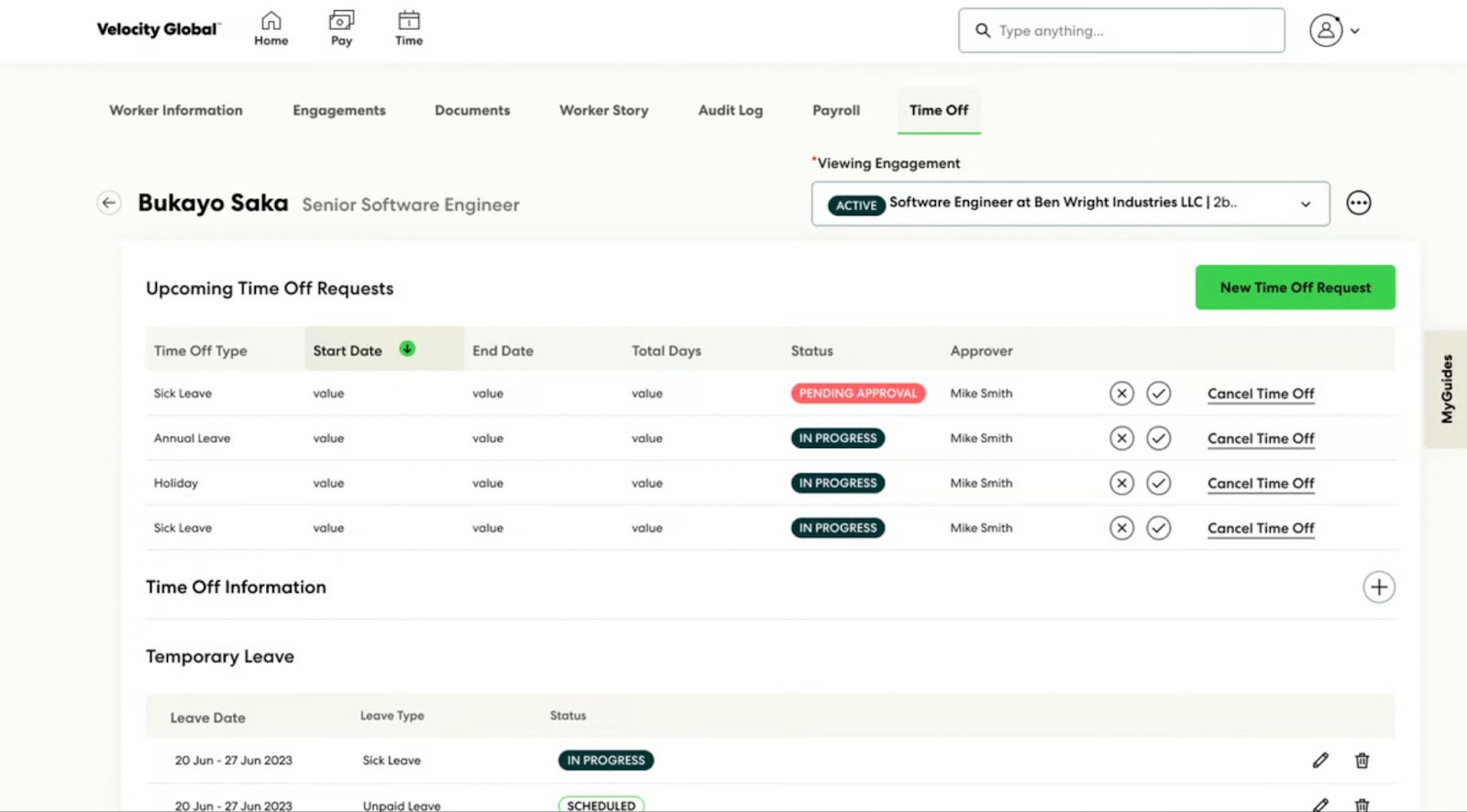Switch to the Payroll tab
1467x812 pixels.
point(836,110)
